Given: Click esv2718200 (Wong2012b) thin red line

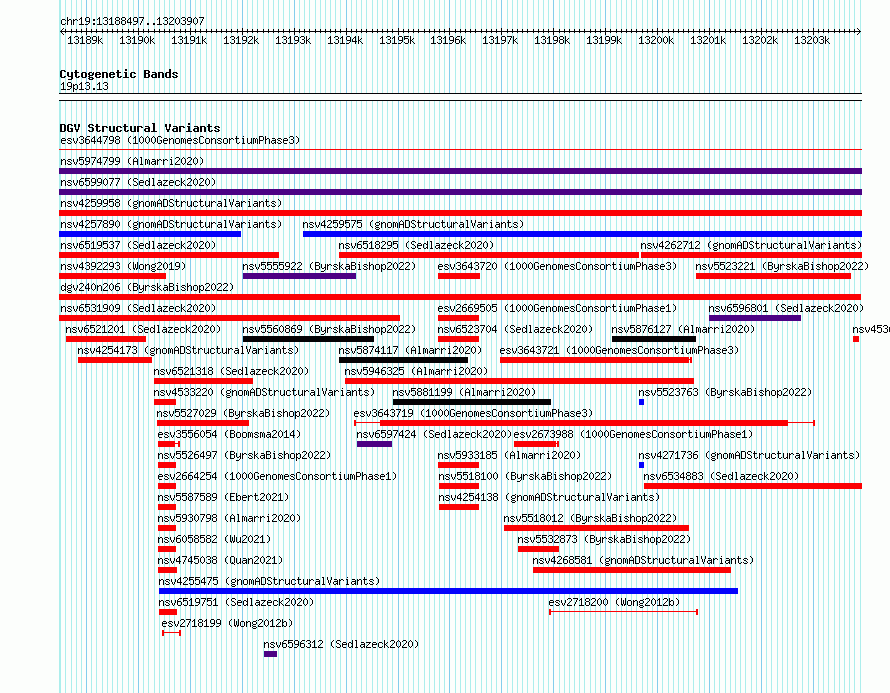Looking at the screenshot, I should coord(623,612).
